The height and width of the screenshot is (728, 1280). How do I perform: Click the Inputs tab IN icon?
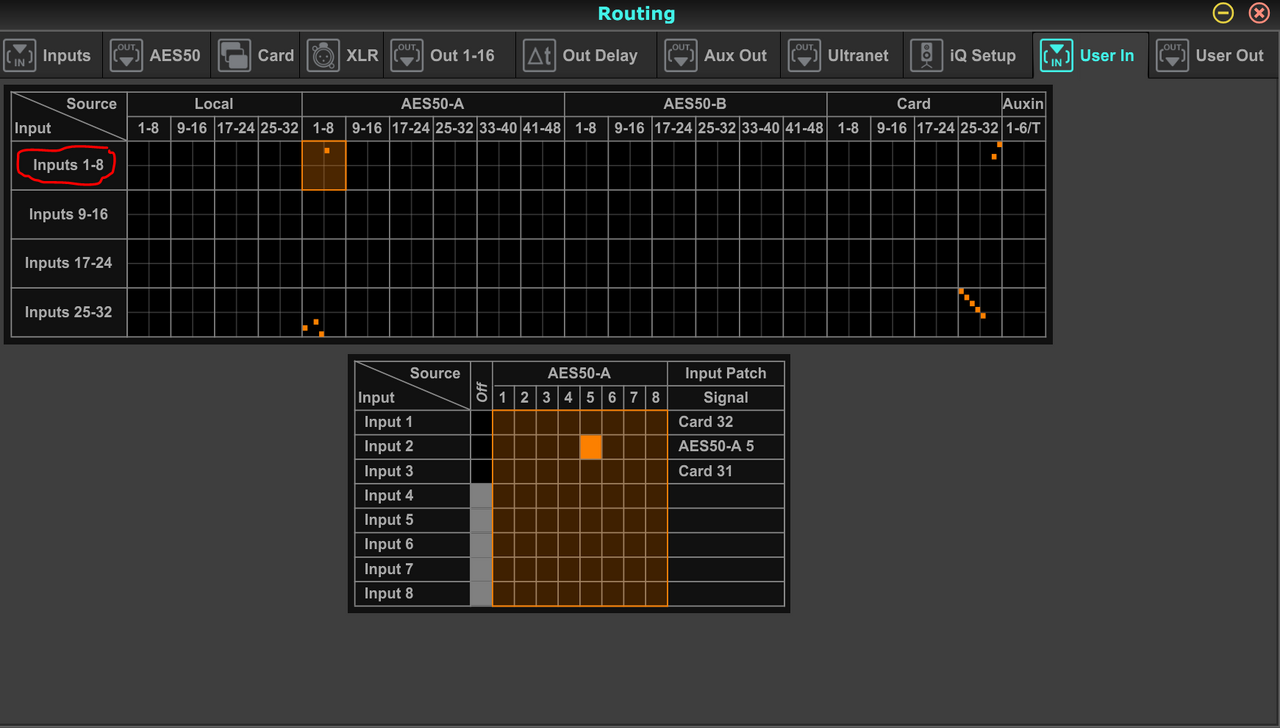(x=20, y=55)
